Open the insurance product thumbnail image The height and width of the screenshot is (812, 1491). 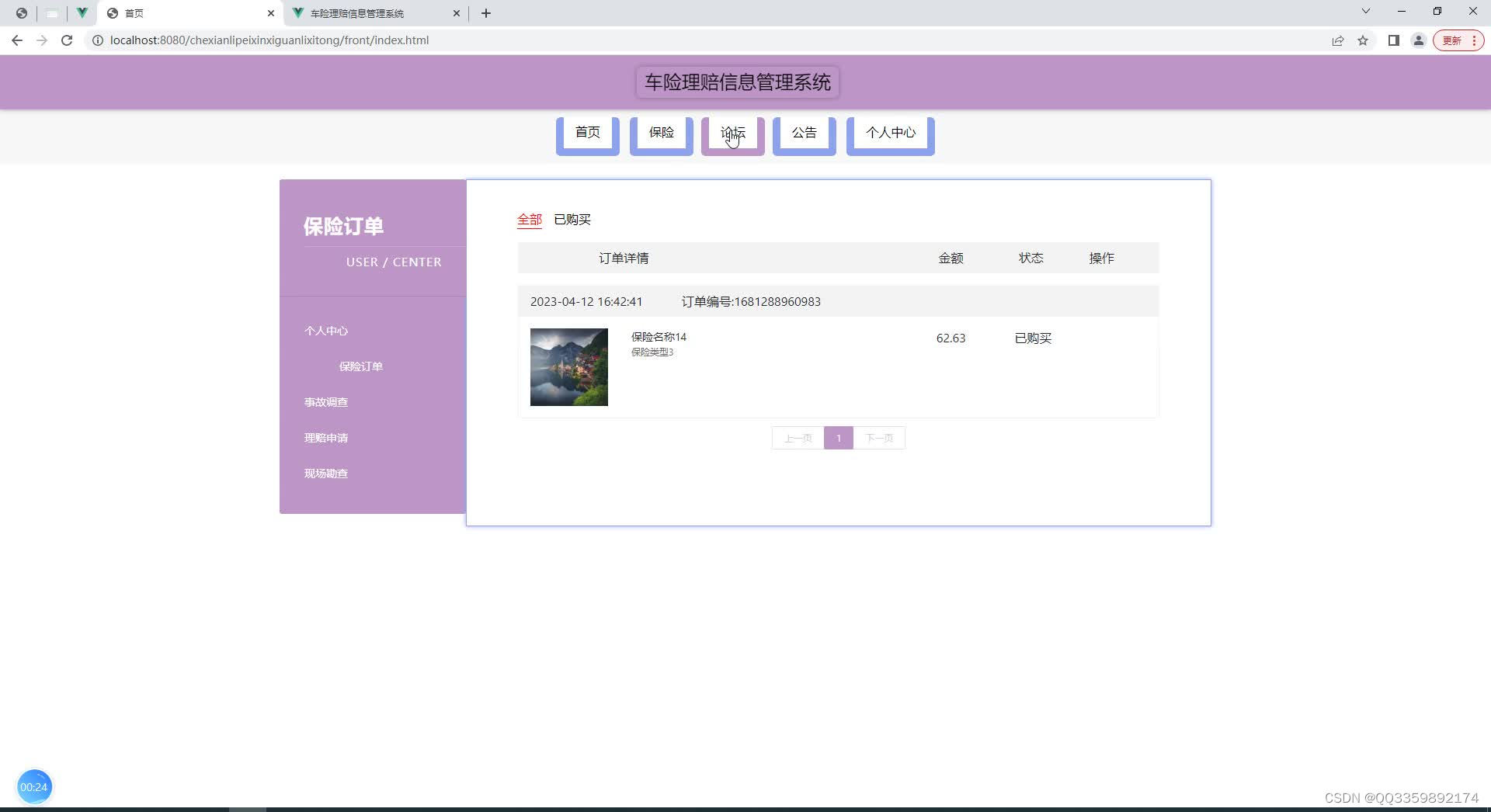click(x=569, y=367)
